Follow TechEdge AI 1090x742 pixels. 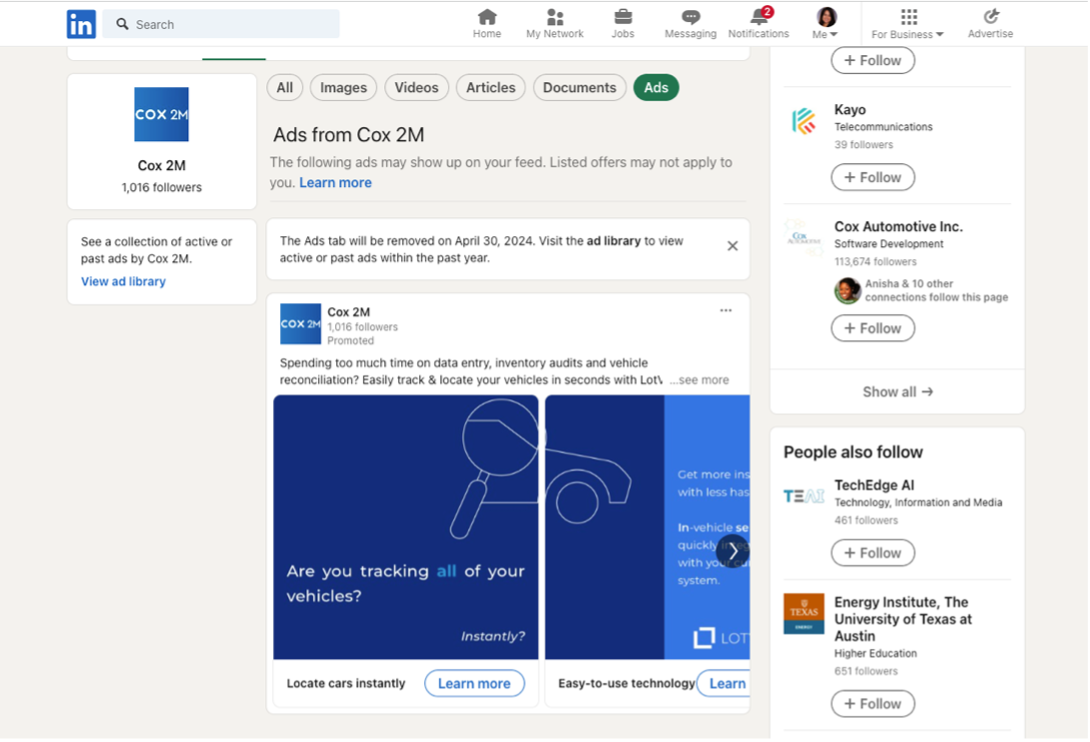pos(872,553)
